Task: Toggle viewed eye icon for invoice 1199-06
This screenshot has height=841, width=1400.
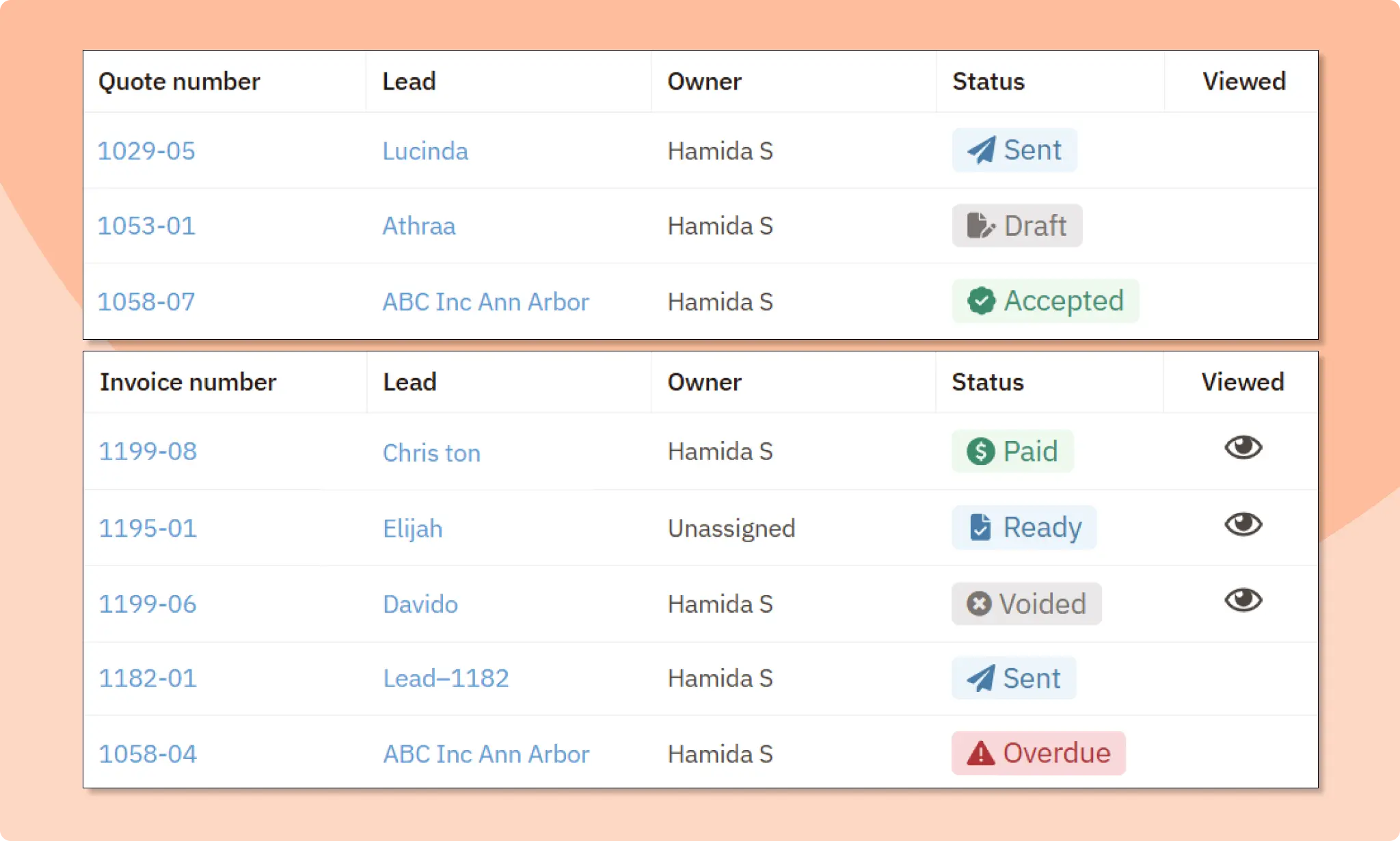Action: click(x=1242, y=600)
